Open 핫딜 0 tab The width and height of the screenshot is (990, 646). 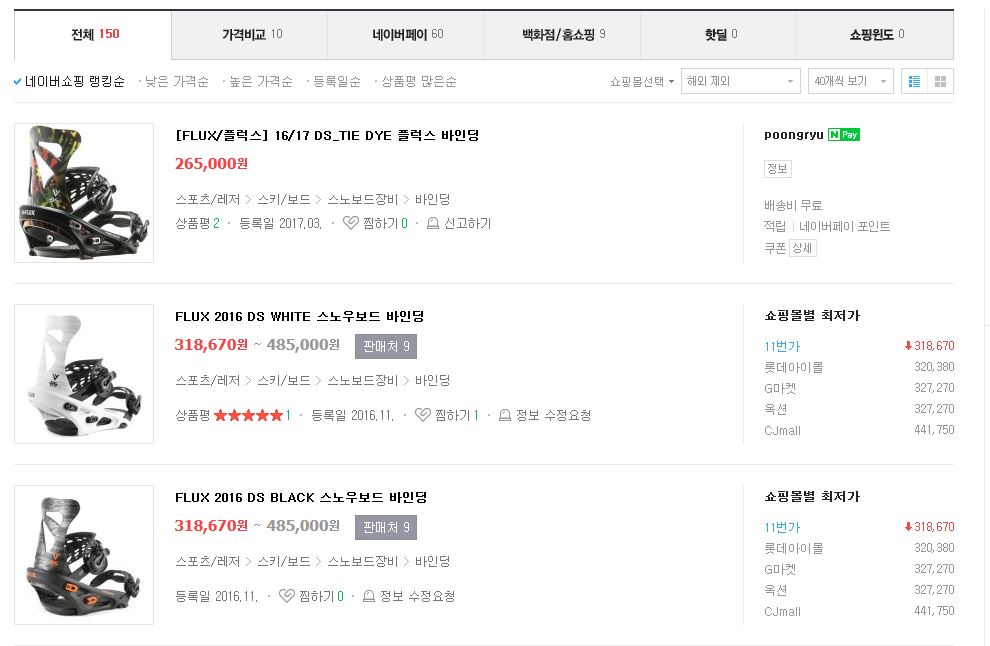[719, 35]
